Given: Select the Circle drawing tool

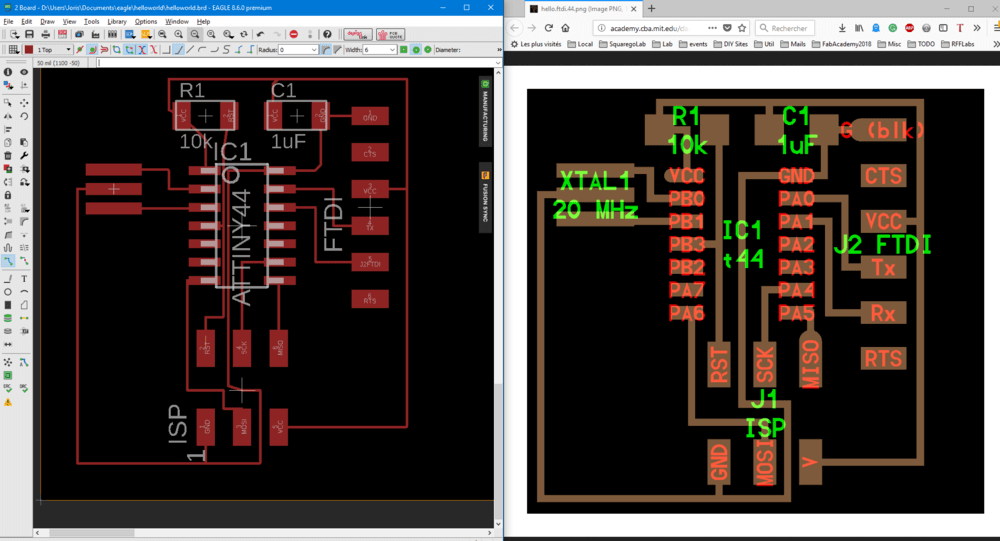Looking at the screenshot, I should point(8,292).
